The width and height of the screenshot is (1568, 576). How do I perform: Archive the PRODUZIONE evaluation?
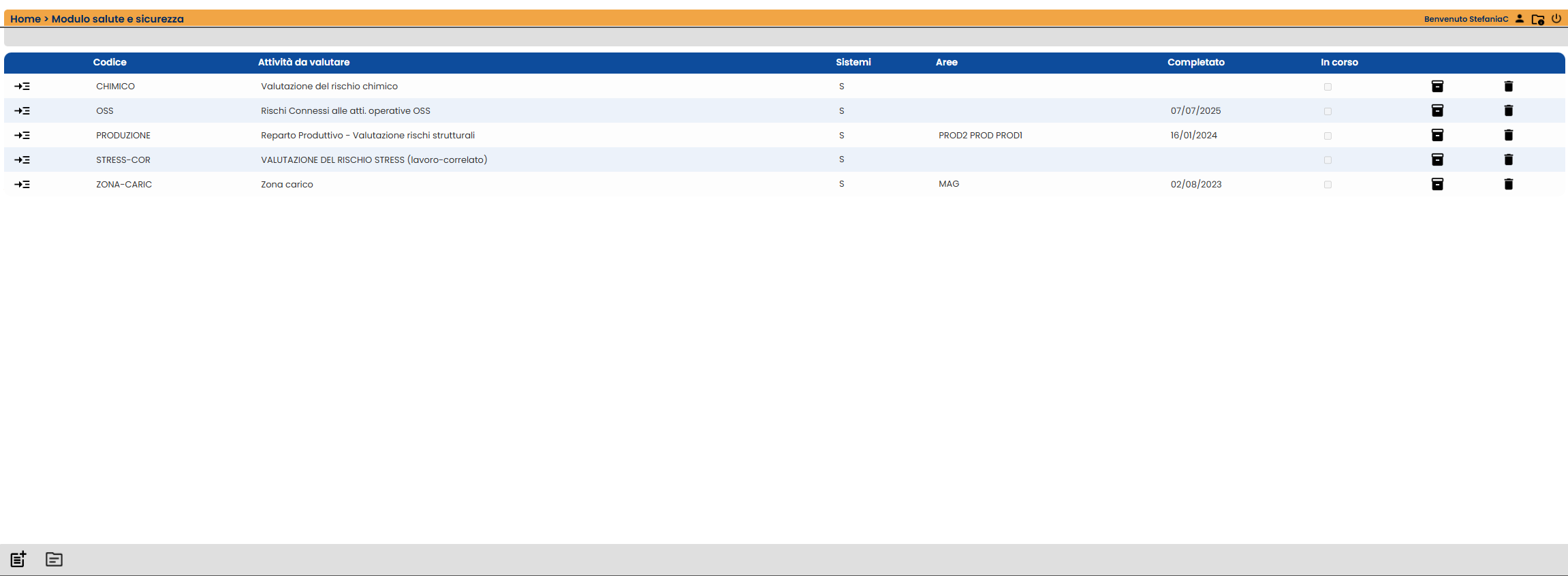(x=1437, y=135)
